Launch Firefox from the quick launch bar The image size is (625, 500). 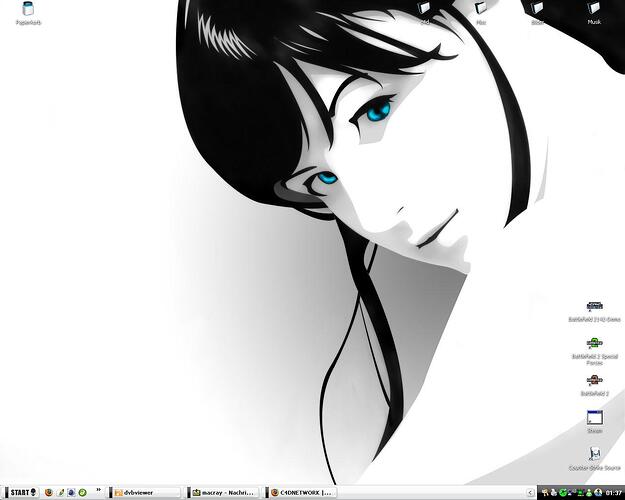(49, 493)
